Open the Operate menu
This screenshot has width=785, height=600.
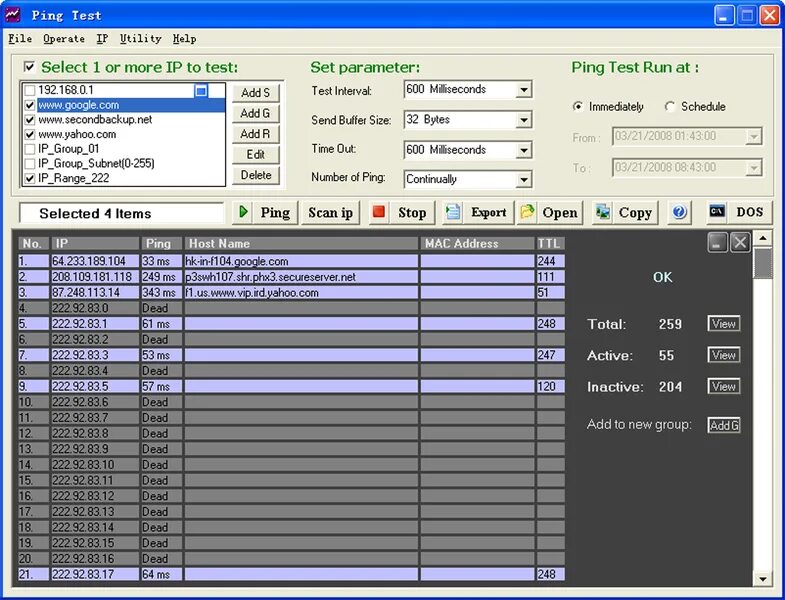point(64,39)
